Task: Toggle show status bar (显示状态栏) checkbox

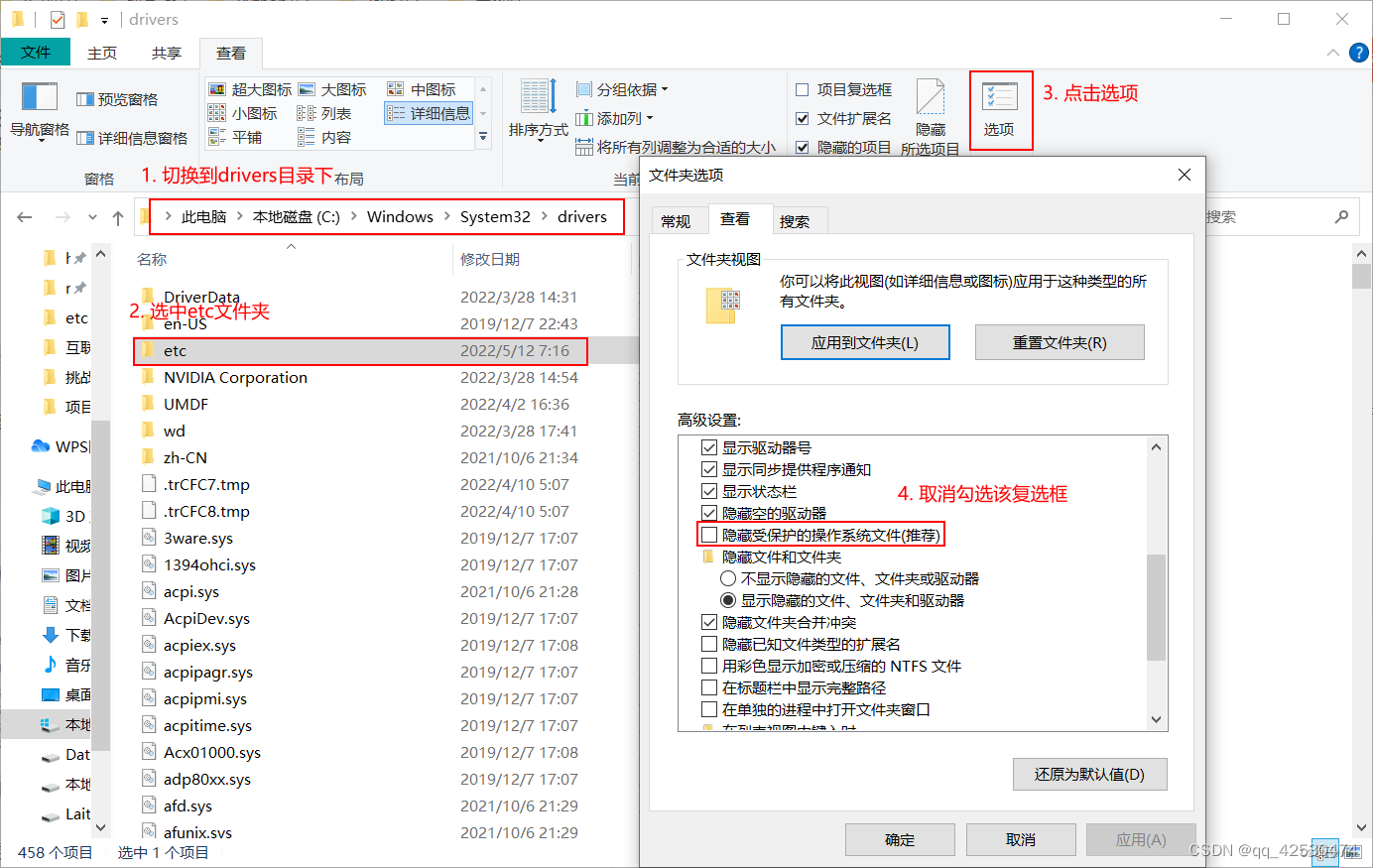Action: click(x=709, y=491)
